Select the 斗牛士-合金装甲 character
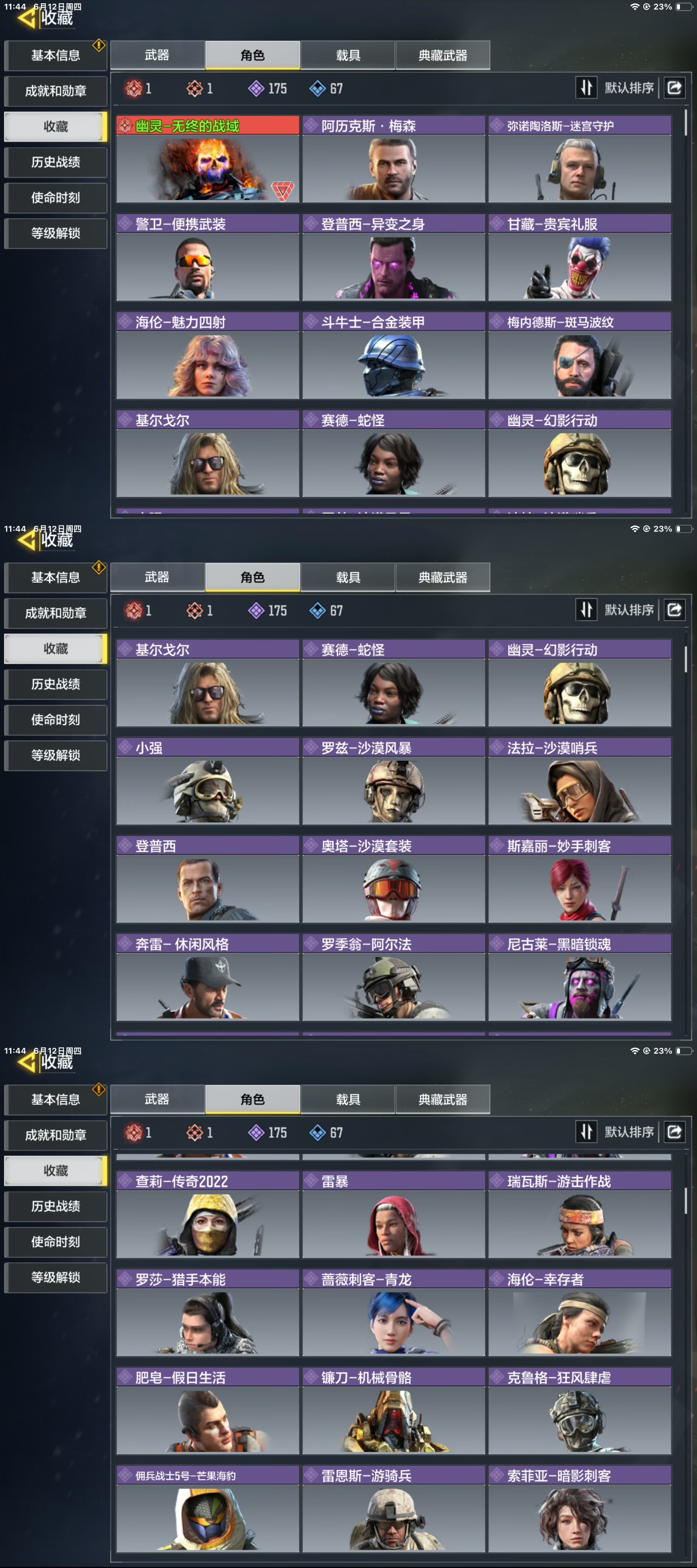Image resolution: width=697 pixels, height=1568 pixels. [x=393, y=355]
